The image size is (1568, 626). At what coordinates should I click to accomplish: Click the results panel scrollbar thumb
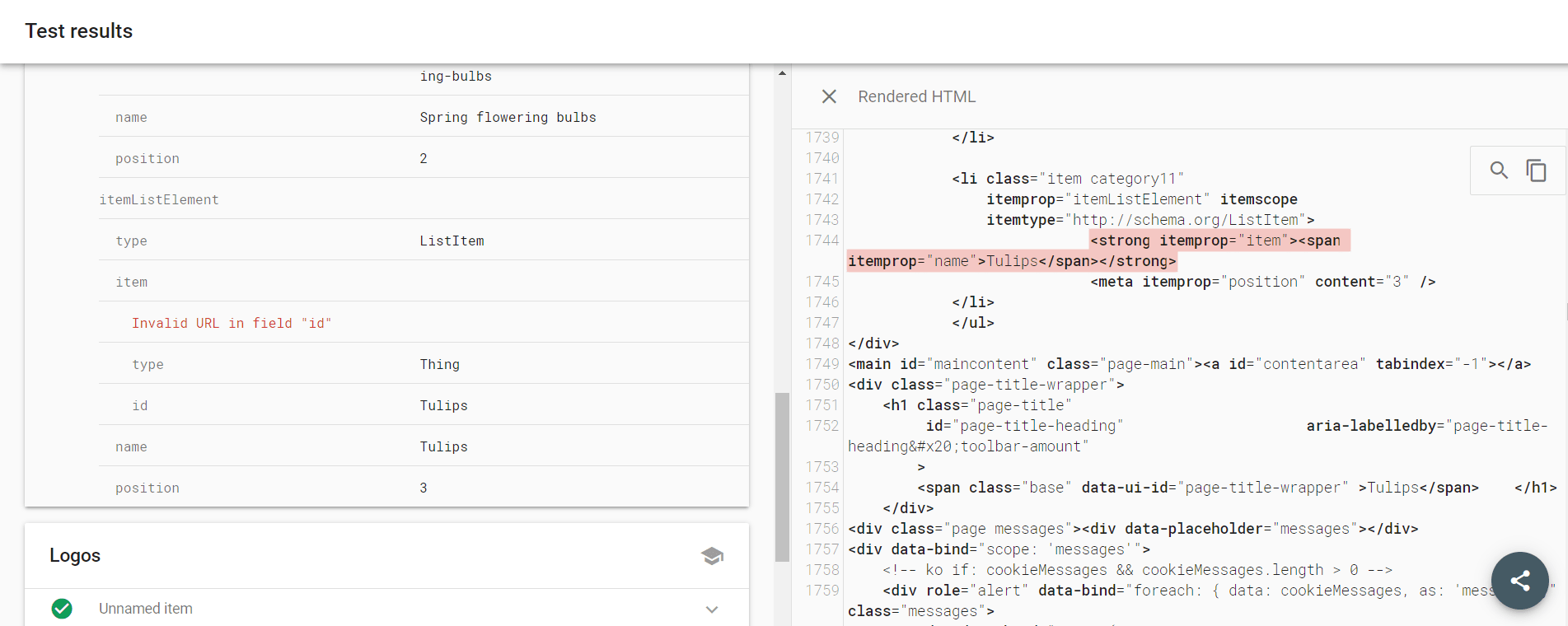tap(782, 476)
